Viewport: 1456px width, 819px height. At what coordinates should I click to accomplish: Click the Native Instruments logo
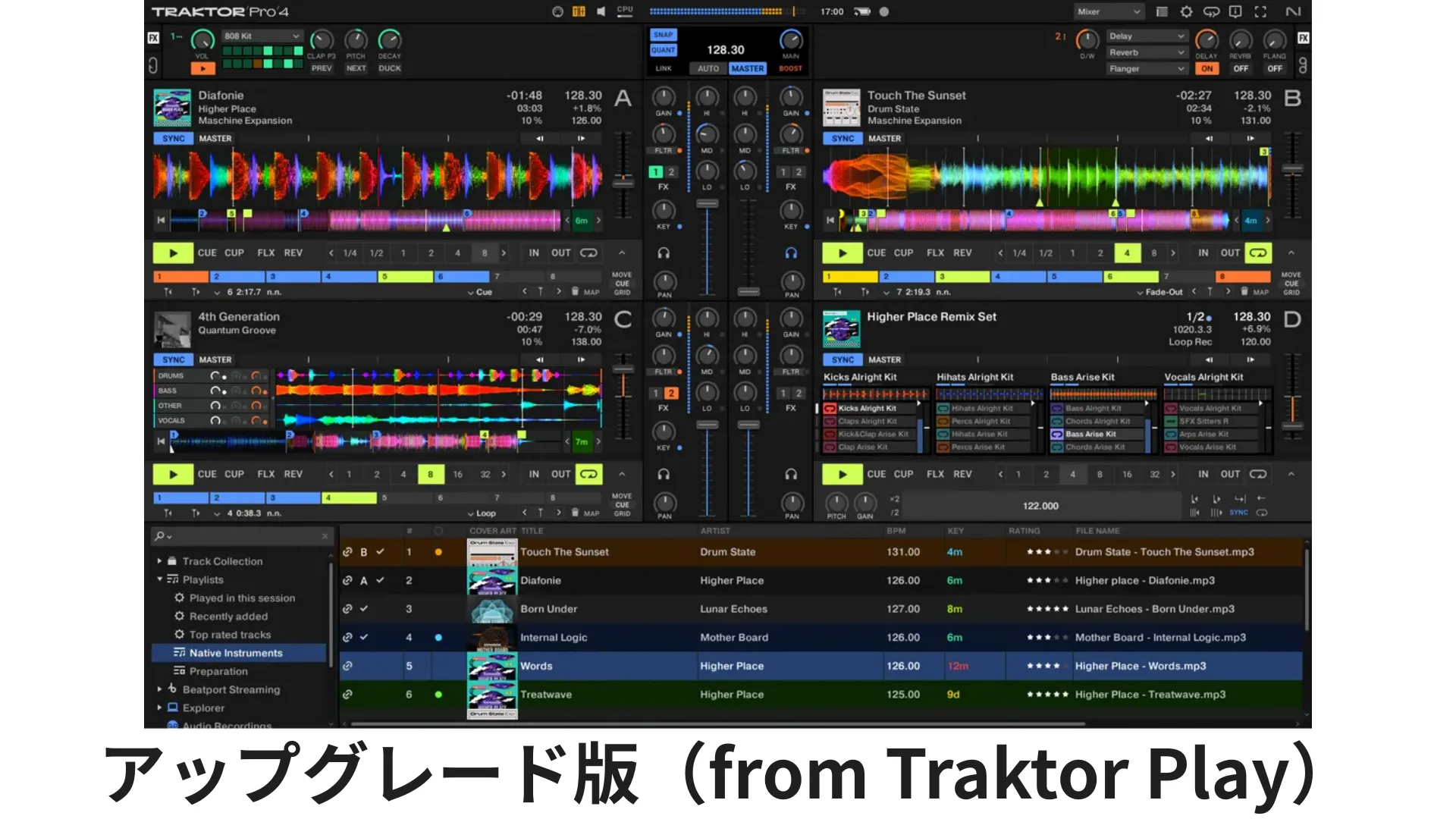[x=1294, y=11]
